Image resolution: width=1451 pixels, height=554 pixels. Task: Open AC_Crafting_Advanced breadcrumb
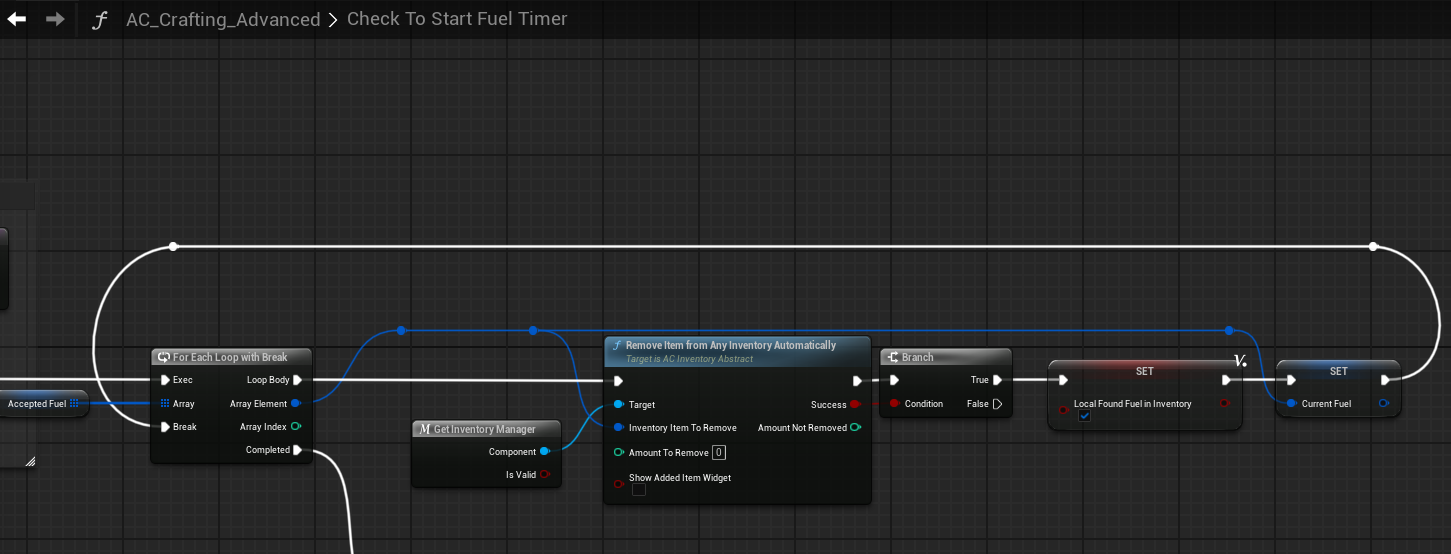pos(223,20)
